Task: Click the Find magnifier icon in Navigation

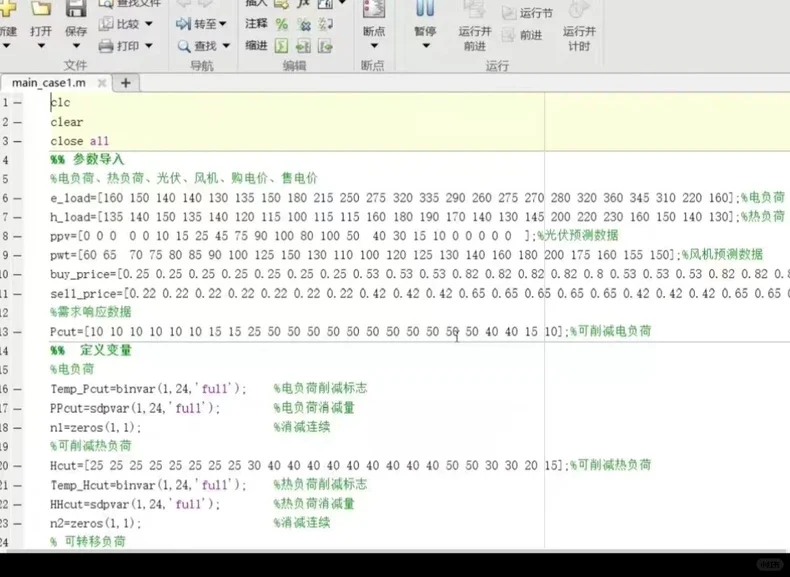Action: 184,46
